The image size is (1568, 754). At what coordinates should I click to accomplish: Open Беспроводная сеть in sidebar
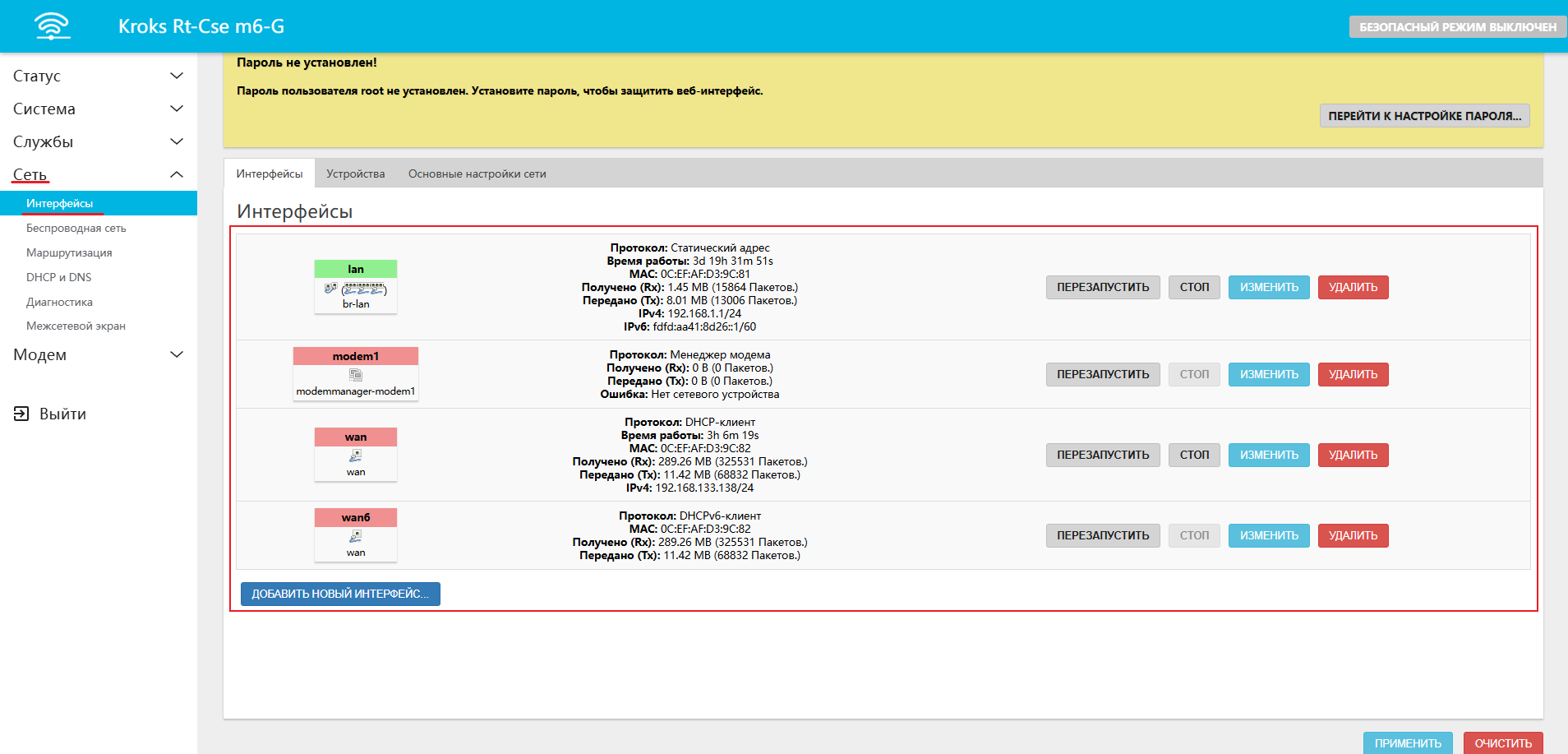coord(76,228)
